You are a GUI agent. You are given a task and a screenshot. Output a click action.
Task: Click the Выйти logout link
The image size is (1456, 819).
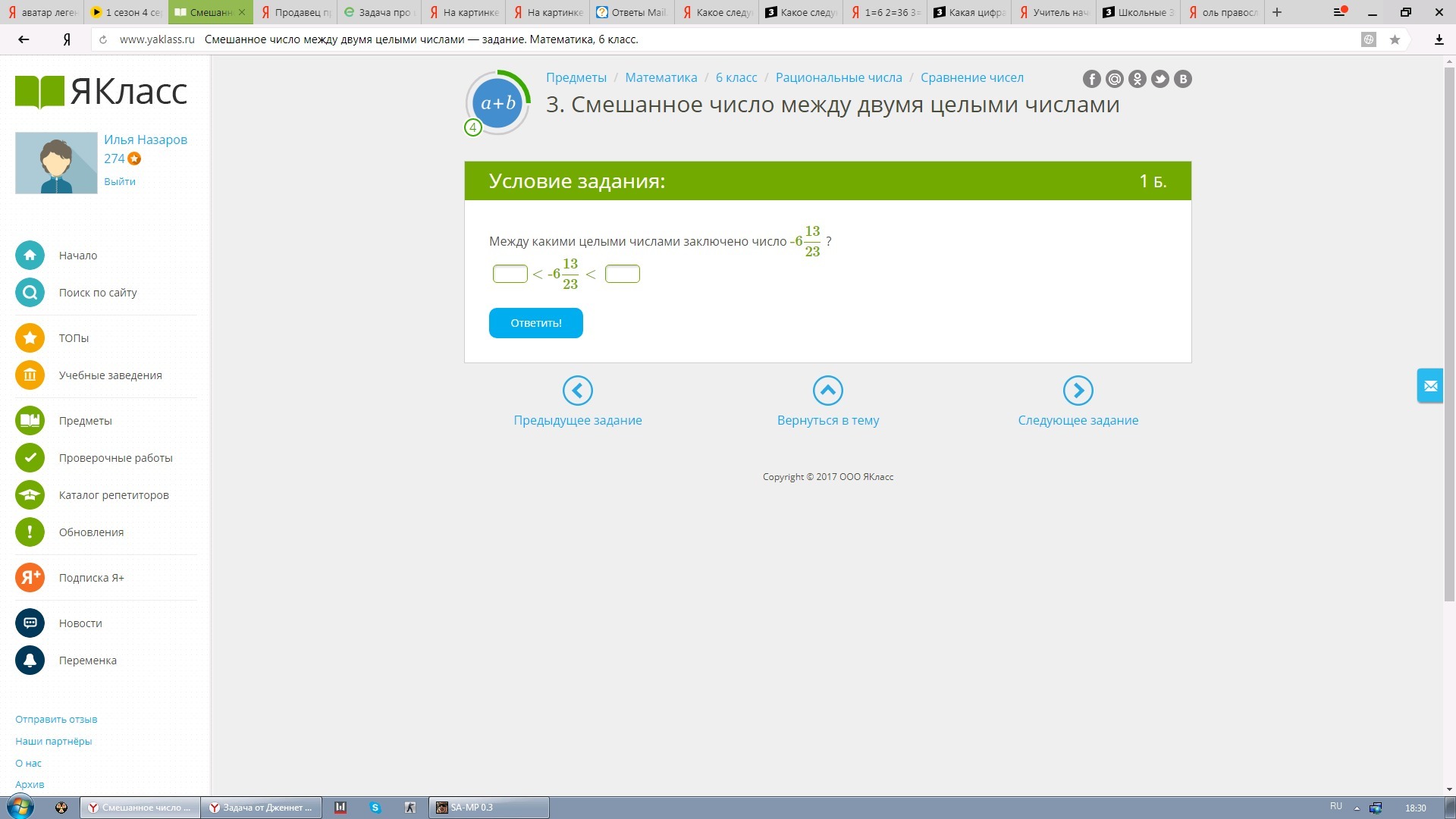point(119,182)
